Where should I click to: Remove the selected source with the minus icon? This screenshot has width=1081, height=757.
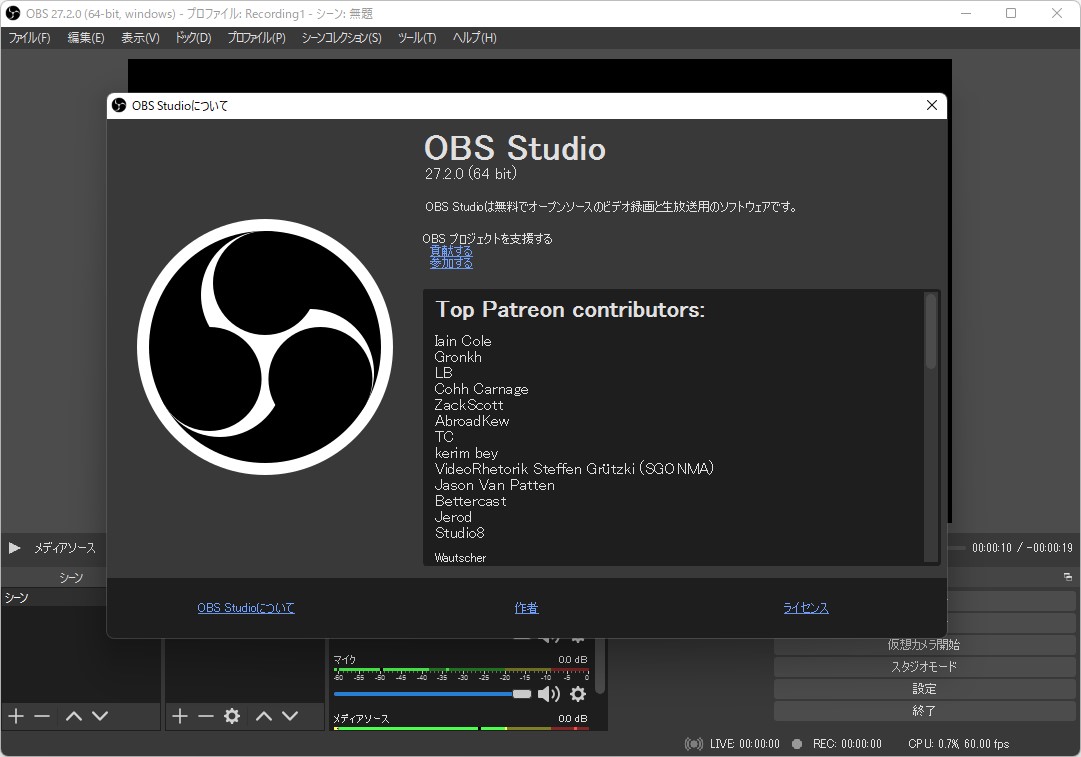click(x=204, y=715)
